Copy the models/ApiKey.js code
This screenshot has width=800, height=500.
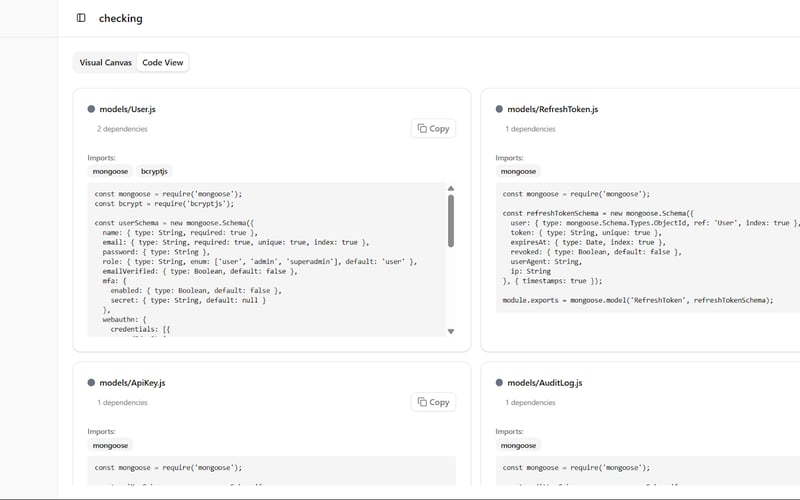point(433,402)
